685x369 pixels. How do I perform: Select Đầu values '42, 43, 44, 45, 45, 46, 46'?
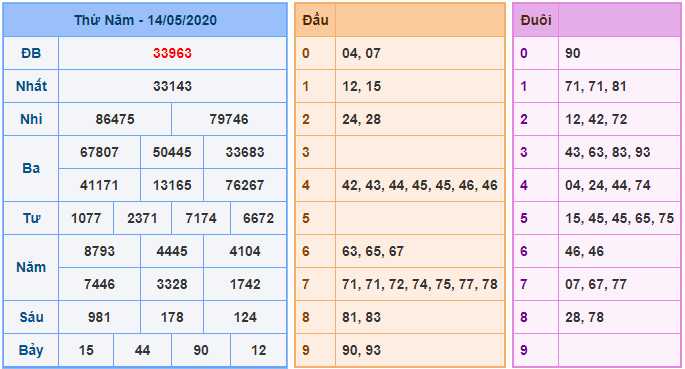coord(420,185)
